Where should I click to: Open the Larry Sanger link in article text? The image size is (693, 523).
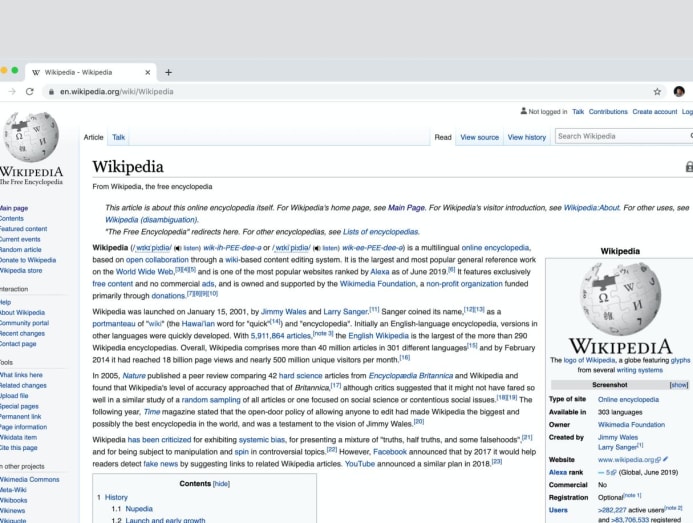click(x=346, y=312)
